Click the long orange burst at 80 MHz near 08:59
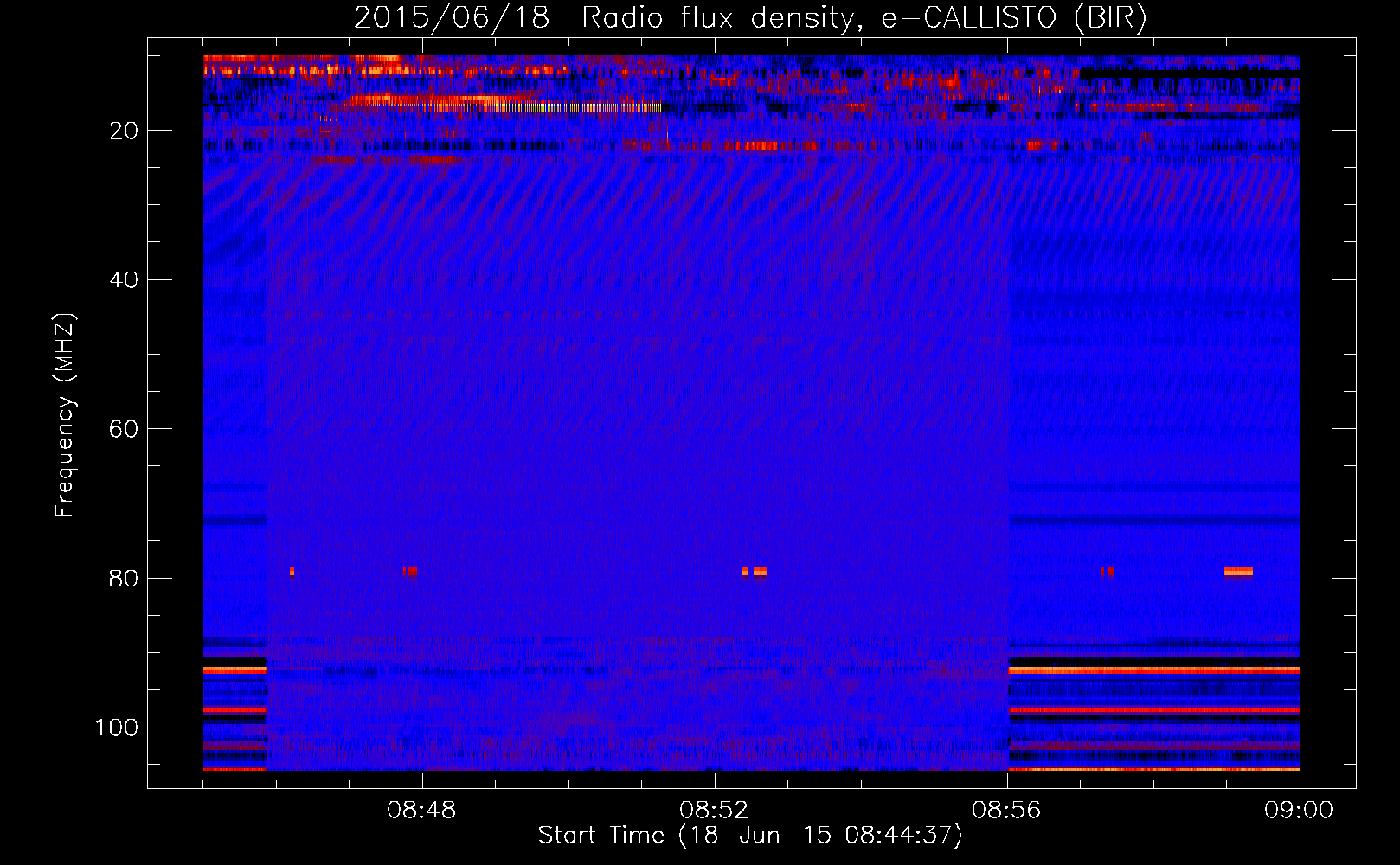The width and height of the screenshot is (1400, 865). pos(1238,572)
